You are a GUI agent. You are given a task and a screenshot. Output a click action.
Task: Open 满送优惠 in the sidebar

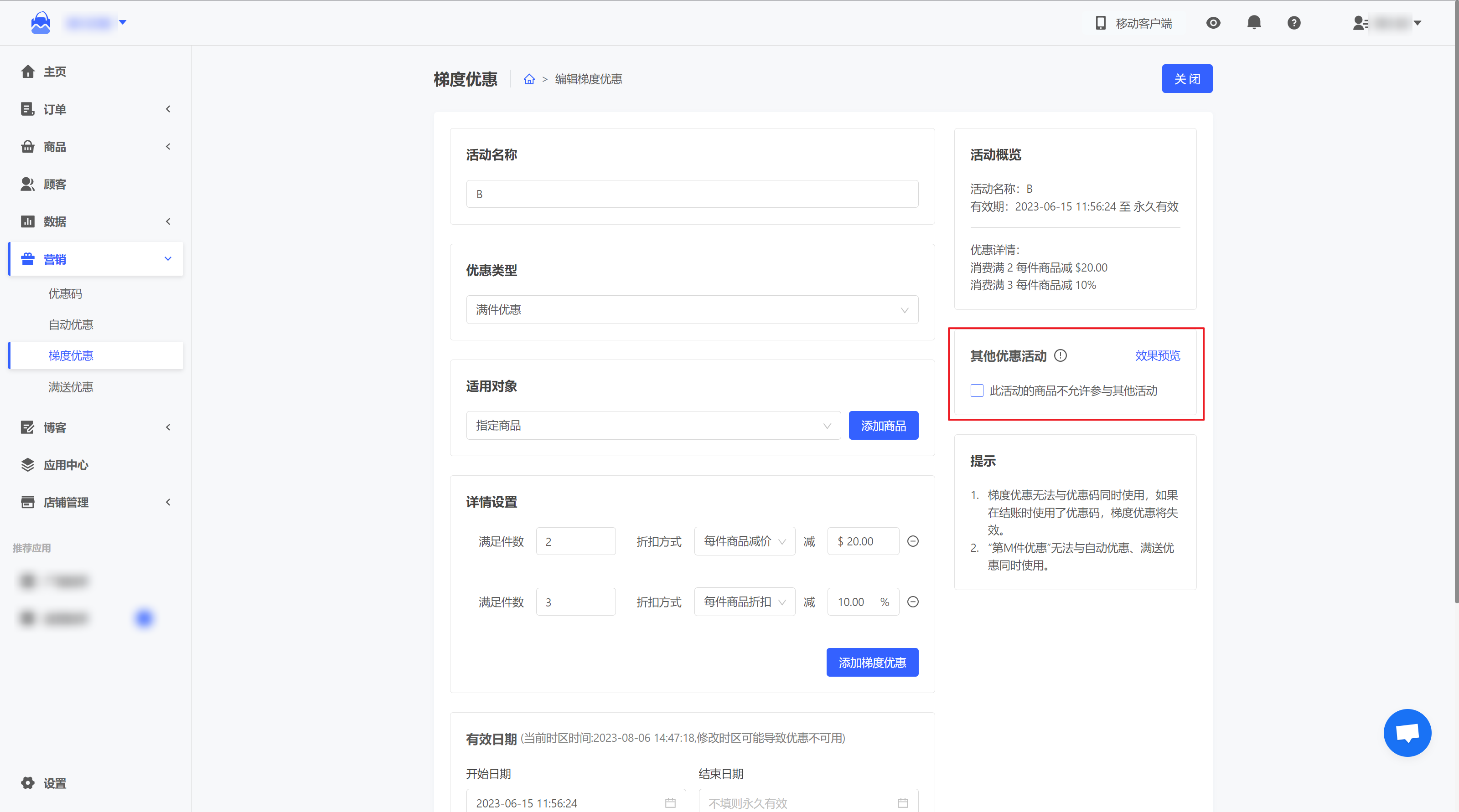coord(71,387)
